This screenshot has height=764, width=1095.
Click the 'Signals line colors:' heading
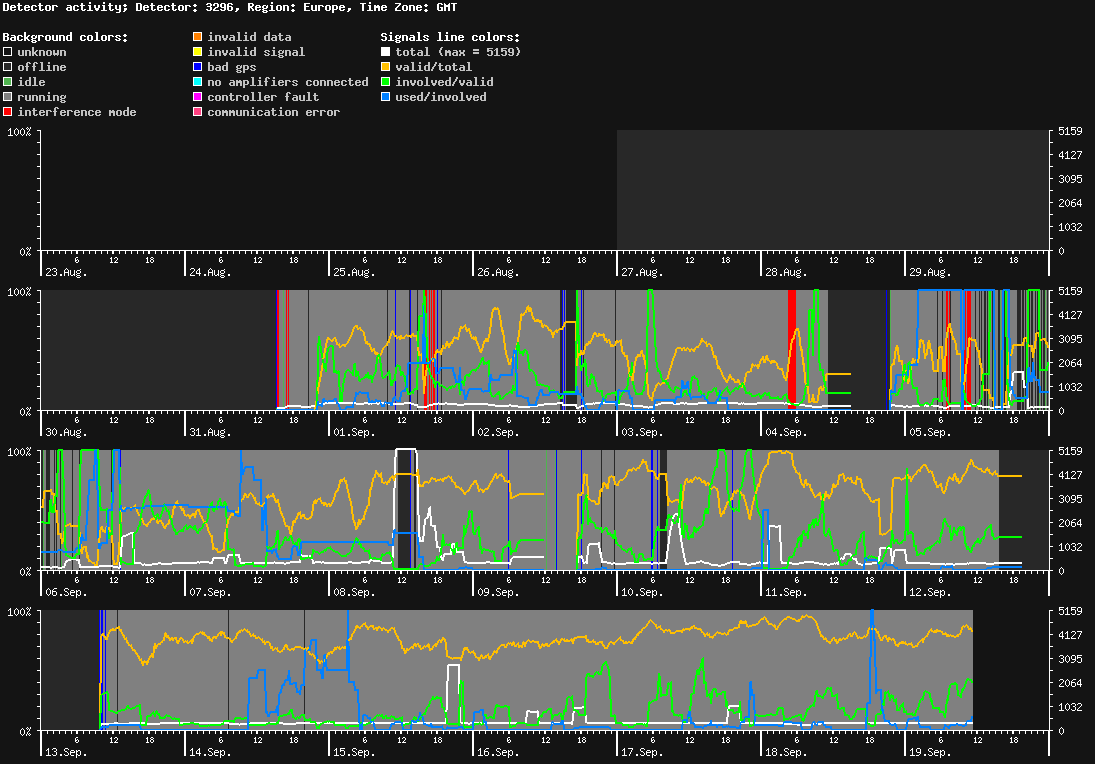click(450, 37)
